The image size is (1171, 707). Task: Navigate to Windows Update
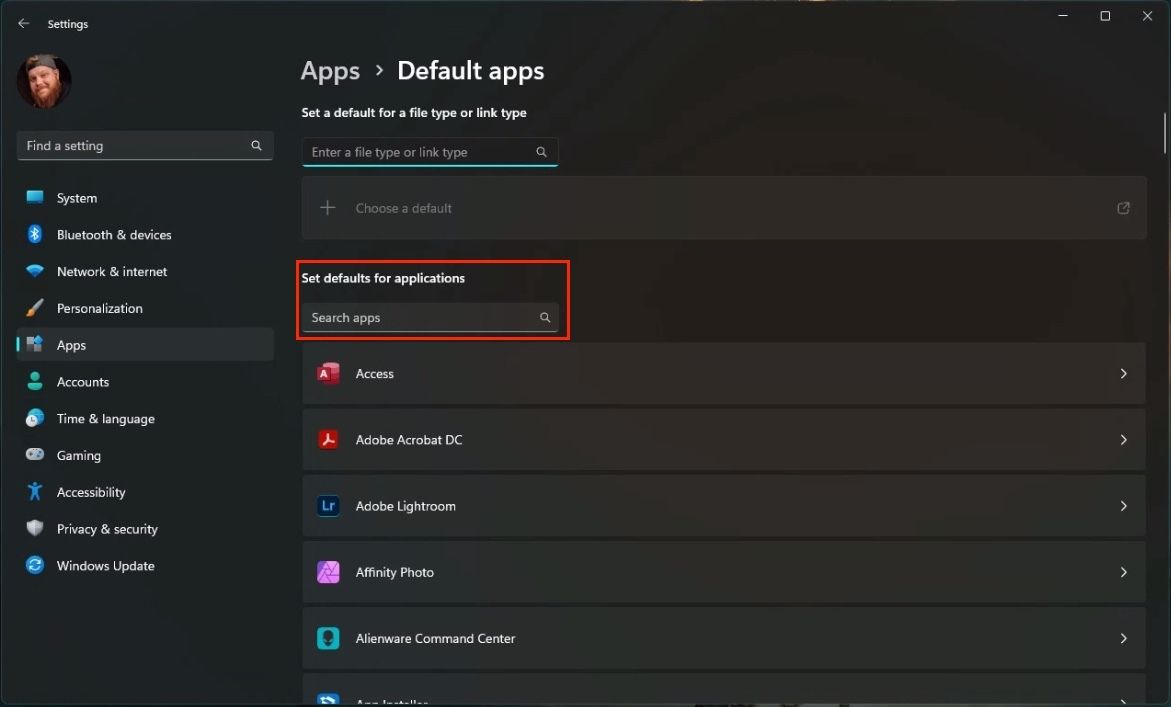pyautogui.click(x=145, y=565)
